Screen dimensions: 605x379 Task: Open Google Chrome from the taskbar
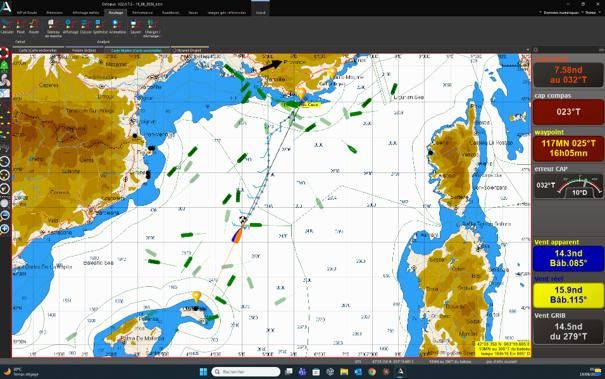pos(372,372)
